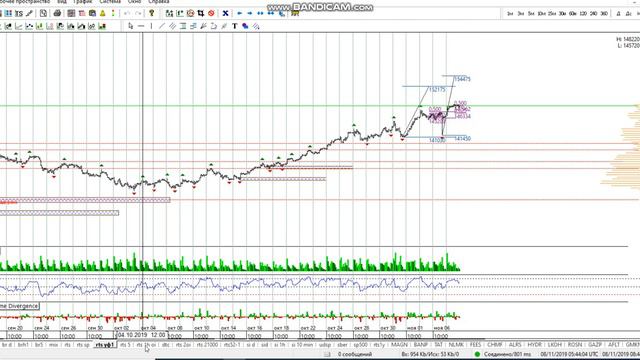
Task: Open the График menu
Action: tap(83, 2)
